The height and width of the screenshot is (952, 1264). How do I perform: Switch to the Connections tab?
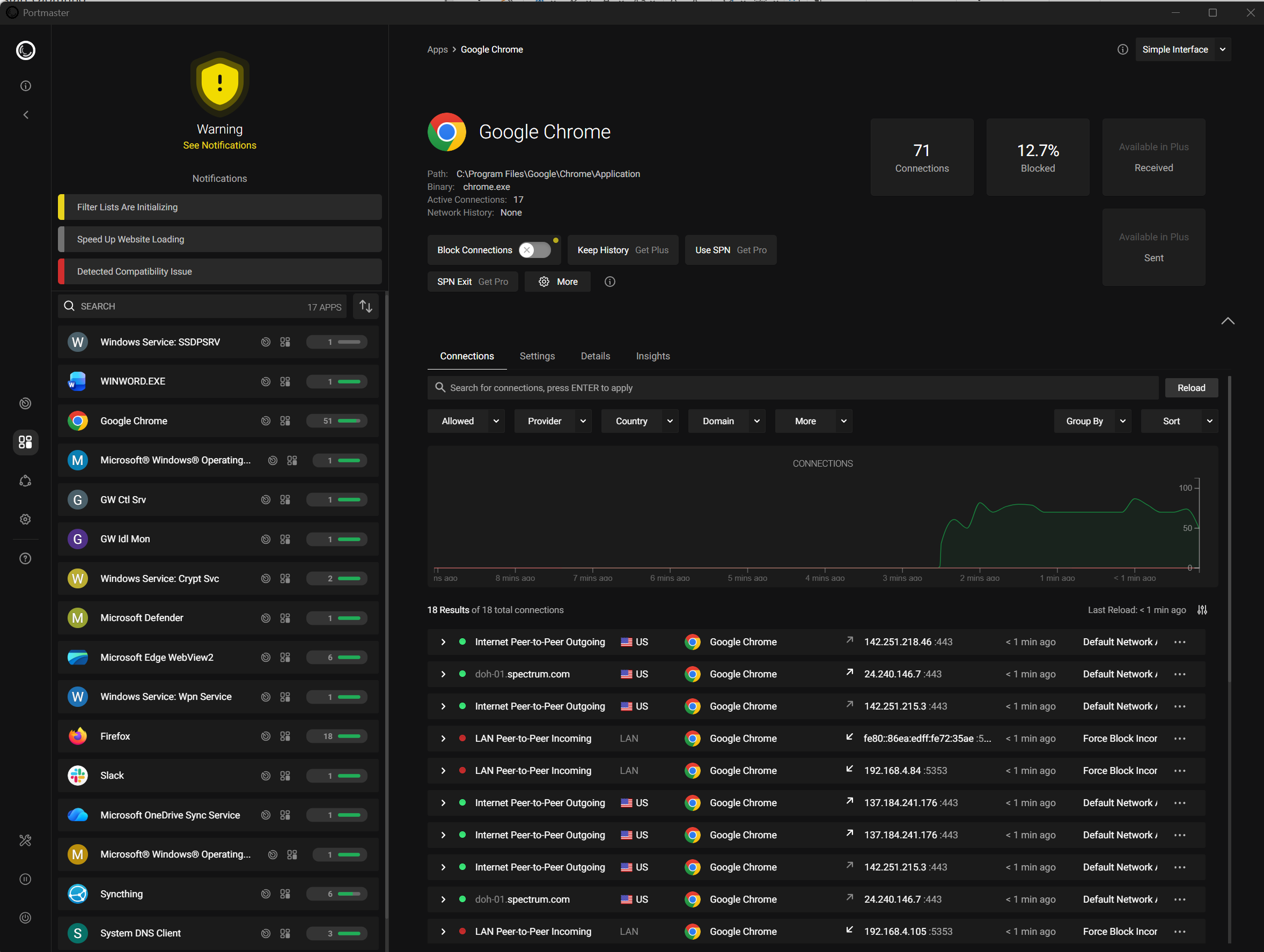click(x=467, y=356)
